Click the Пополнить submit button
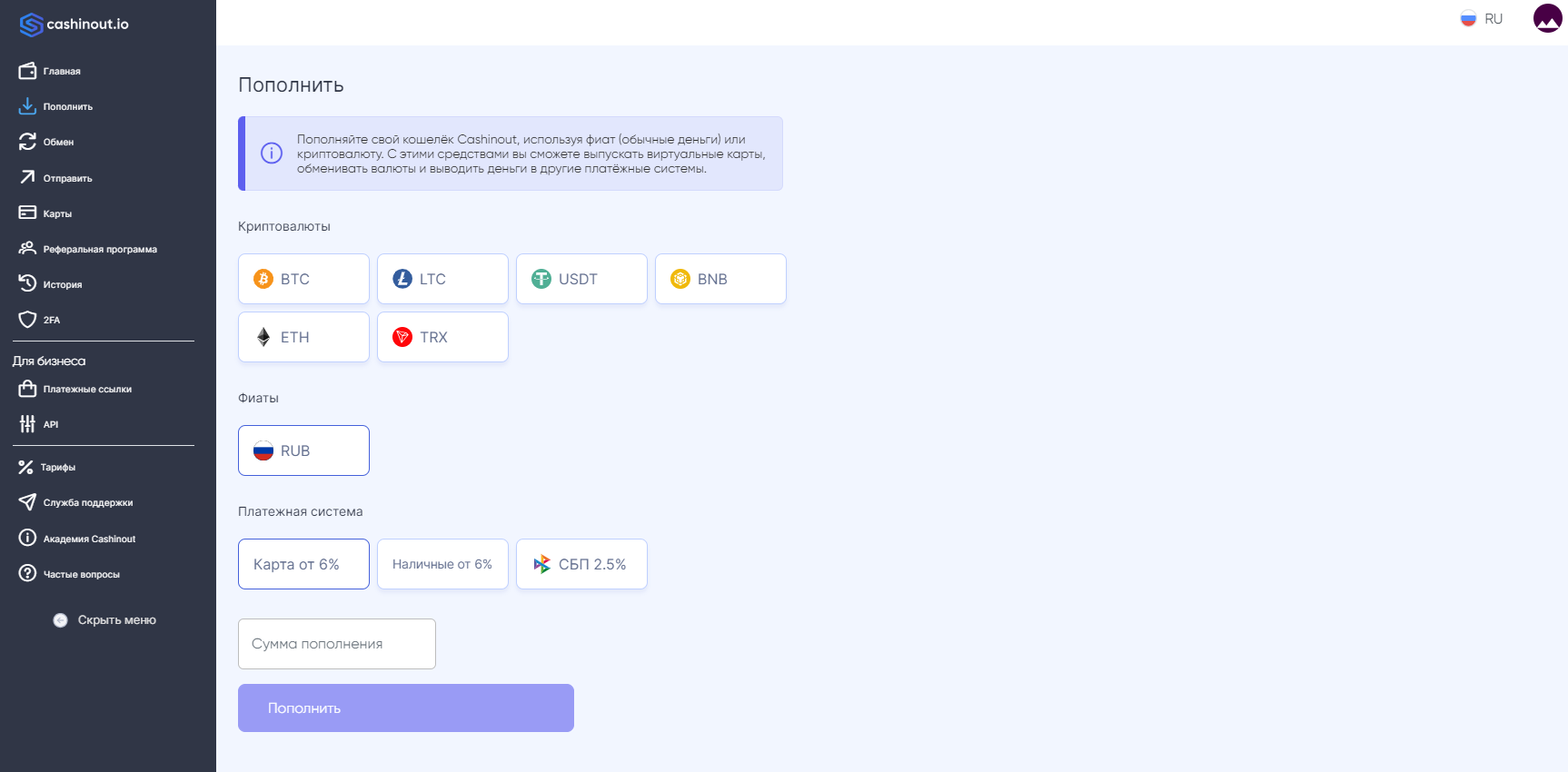Image resolution: width=1568 pixels, height=772 pixels. 405,708
